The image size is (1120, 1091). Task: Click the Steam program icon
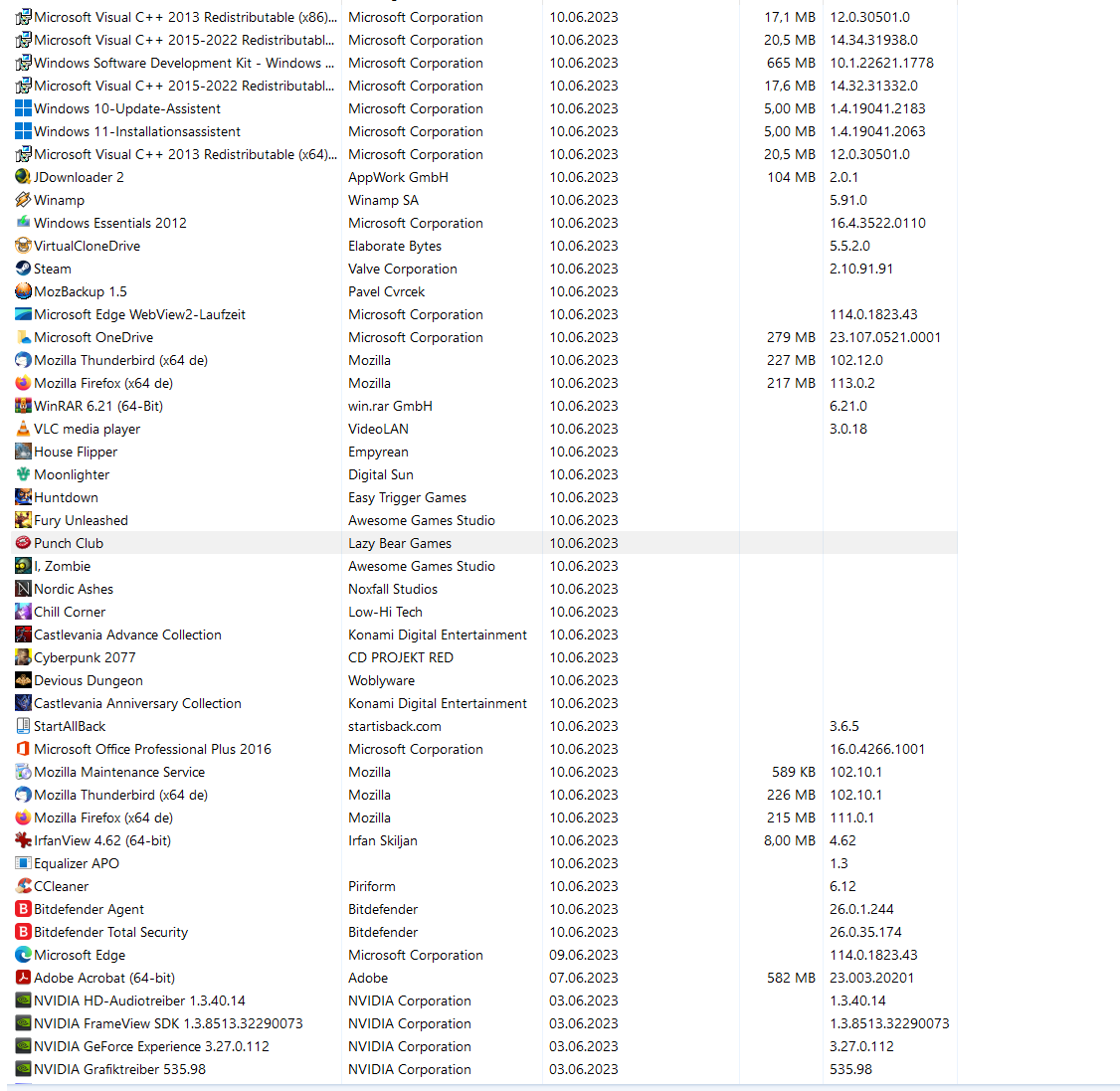(x=23, y=268)
